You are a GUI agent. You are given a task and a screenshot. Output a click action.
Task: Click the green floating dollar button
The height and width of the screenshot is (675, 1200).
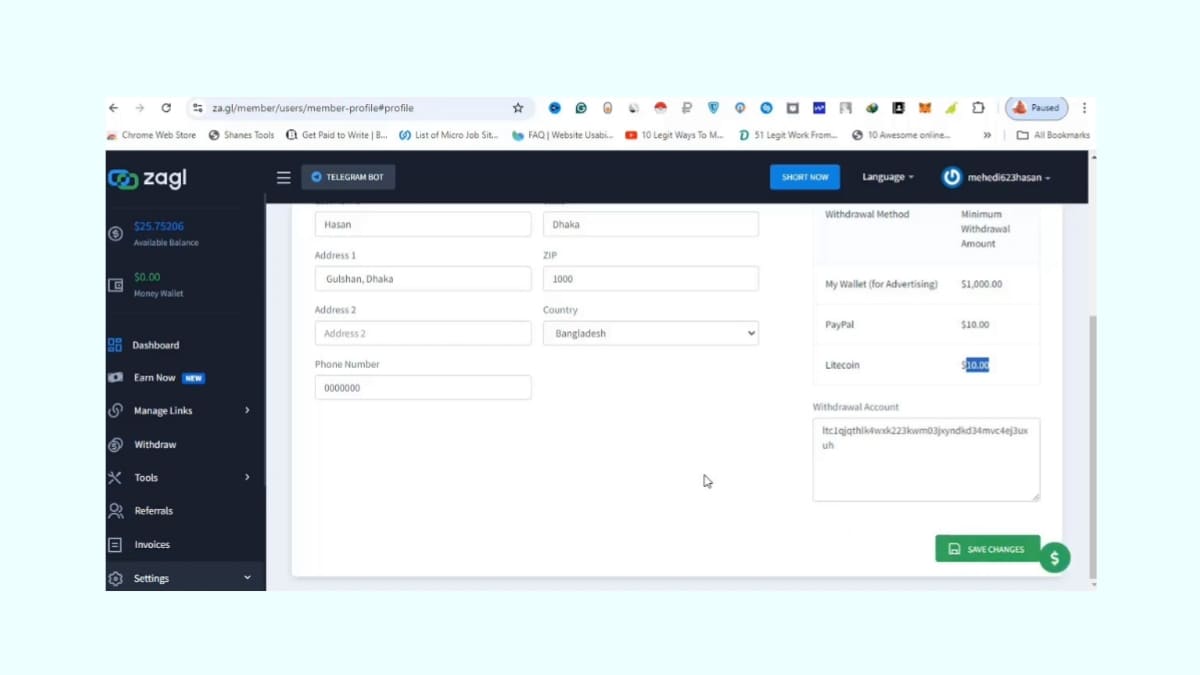(1055, 558)
